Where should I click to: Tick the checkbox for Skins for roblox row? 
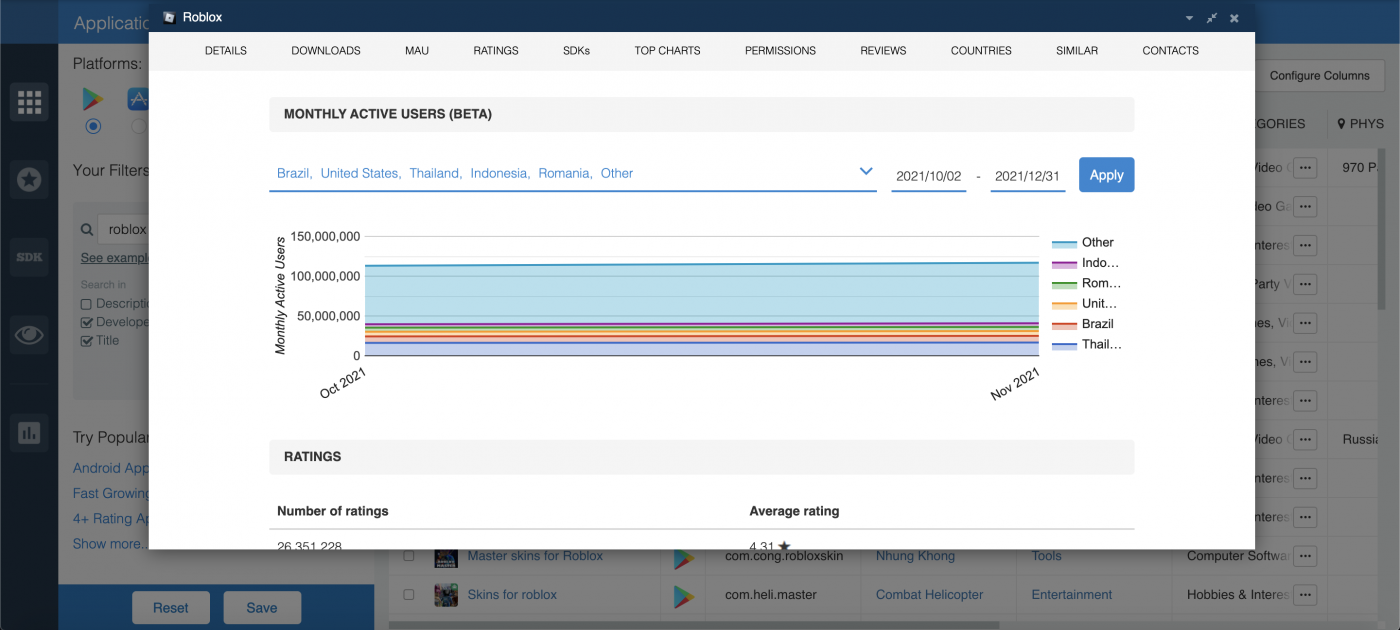pos(408,594)
